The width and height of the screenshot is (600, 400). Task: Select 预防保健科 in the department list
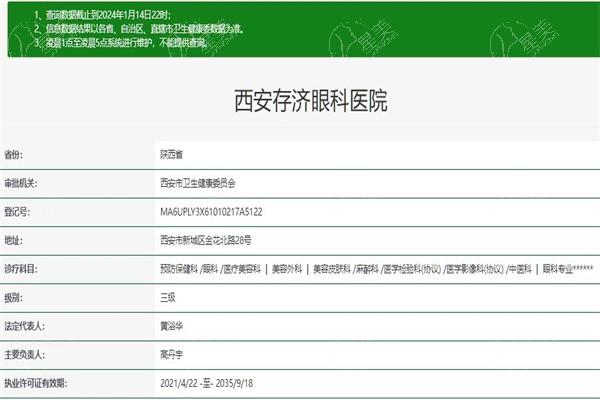click(x=179, y=269)
